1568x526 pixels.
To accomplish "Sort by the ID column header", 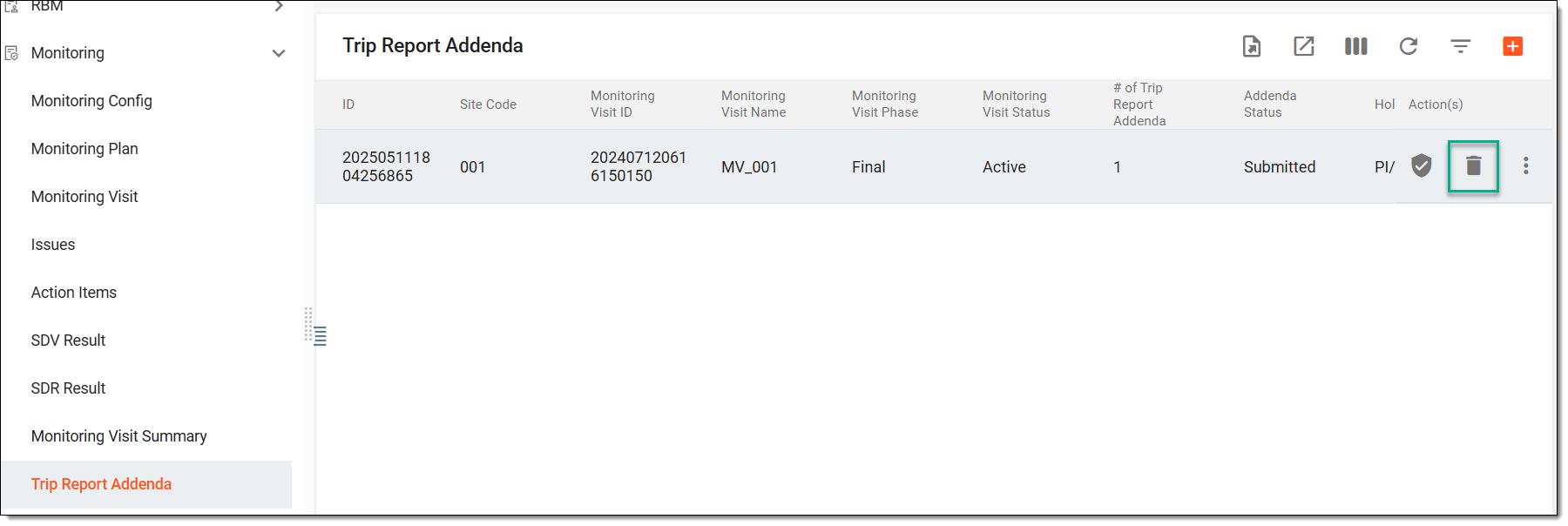I will [x=348, y=105].
